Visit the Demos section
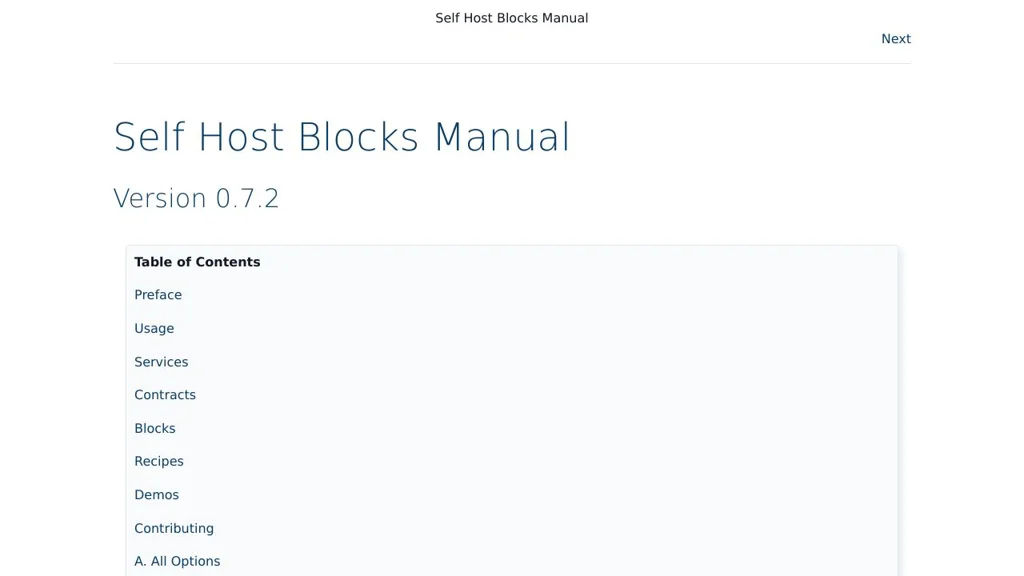This screenshot has width=1024, height=576. click(x=156, y=495)
